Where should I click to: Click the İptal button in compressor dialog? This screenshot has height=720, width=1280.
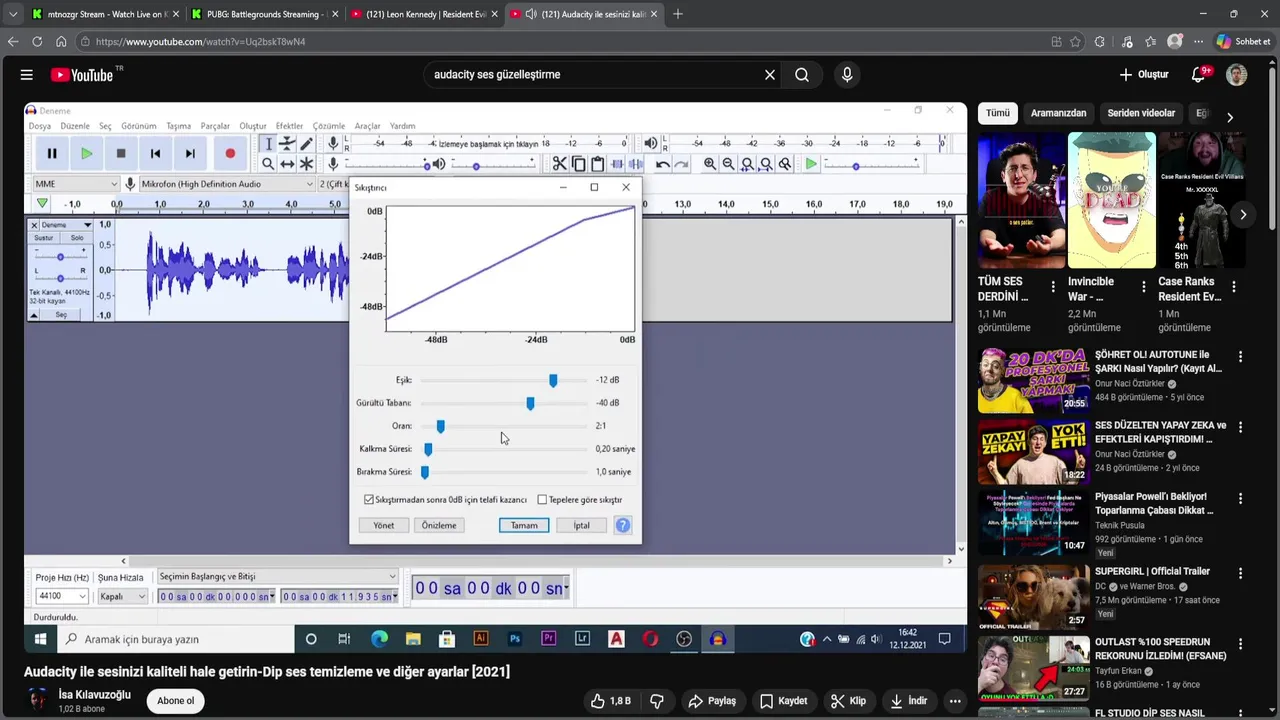pos(581,525)
